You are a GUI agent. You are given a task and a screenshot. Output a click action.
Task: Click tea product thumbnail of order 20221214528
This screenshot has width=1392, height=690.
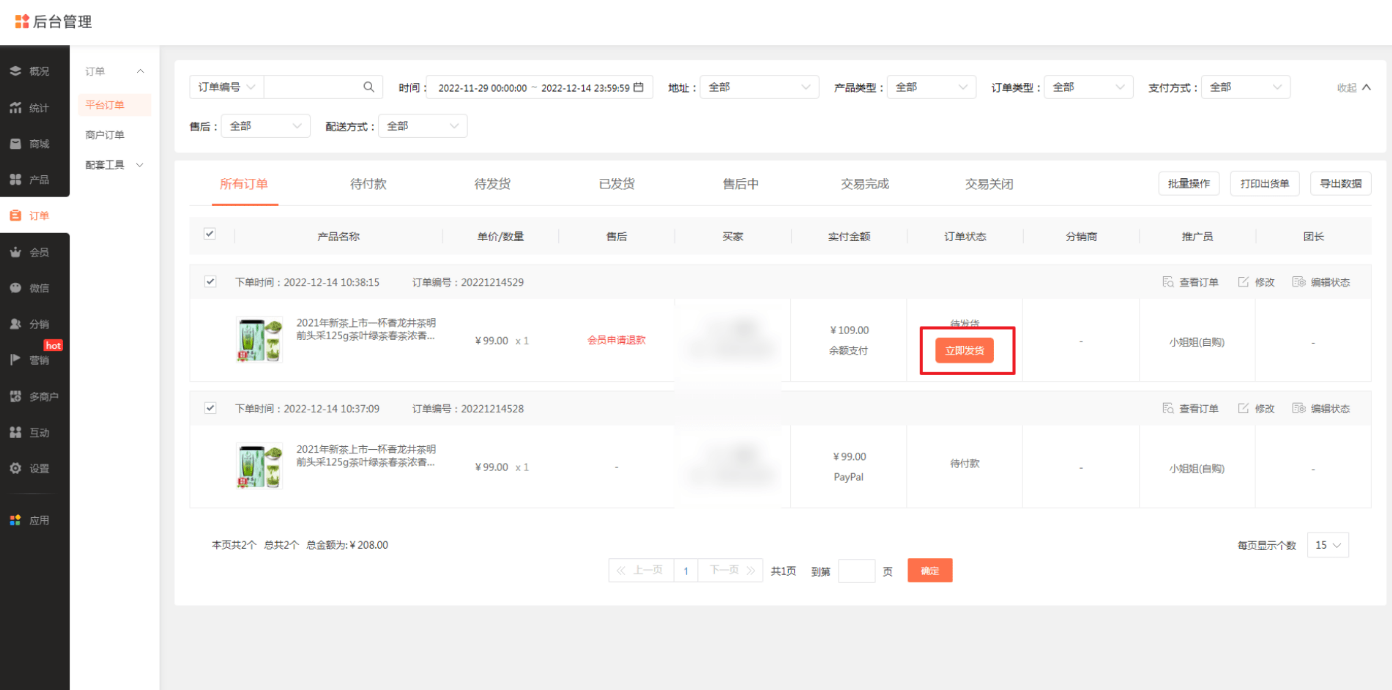pos(259,466)
